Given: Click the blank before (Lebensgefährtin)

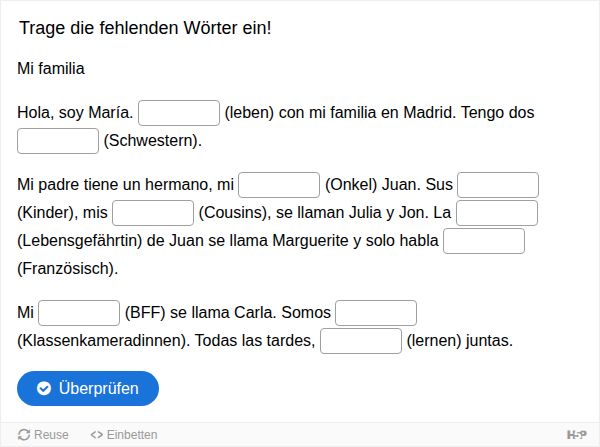Looking at the screenshot, I should pyautogui.click(x=497, y=213).
